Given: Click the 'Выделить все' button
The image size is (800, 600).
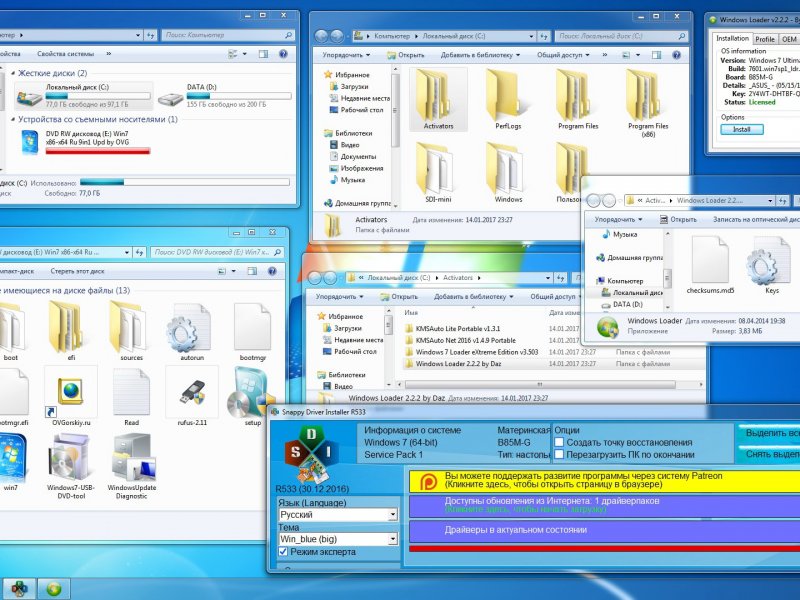Looking at the screenshot, I should (769, 433).
